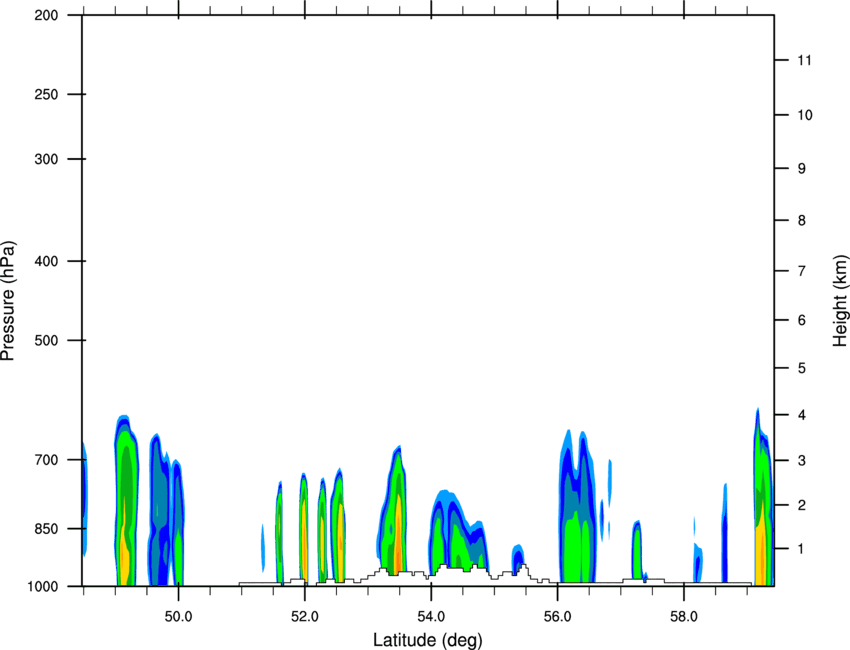The height and width of the screenshot is (650, 850).
Task: Click pressure tick label 700
Action: tap(47, 460)
